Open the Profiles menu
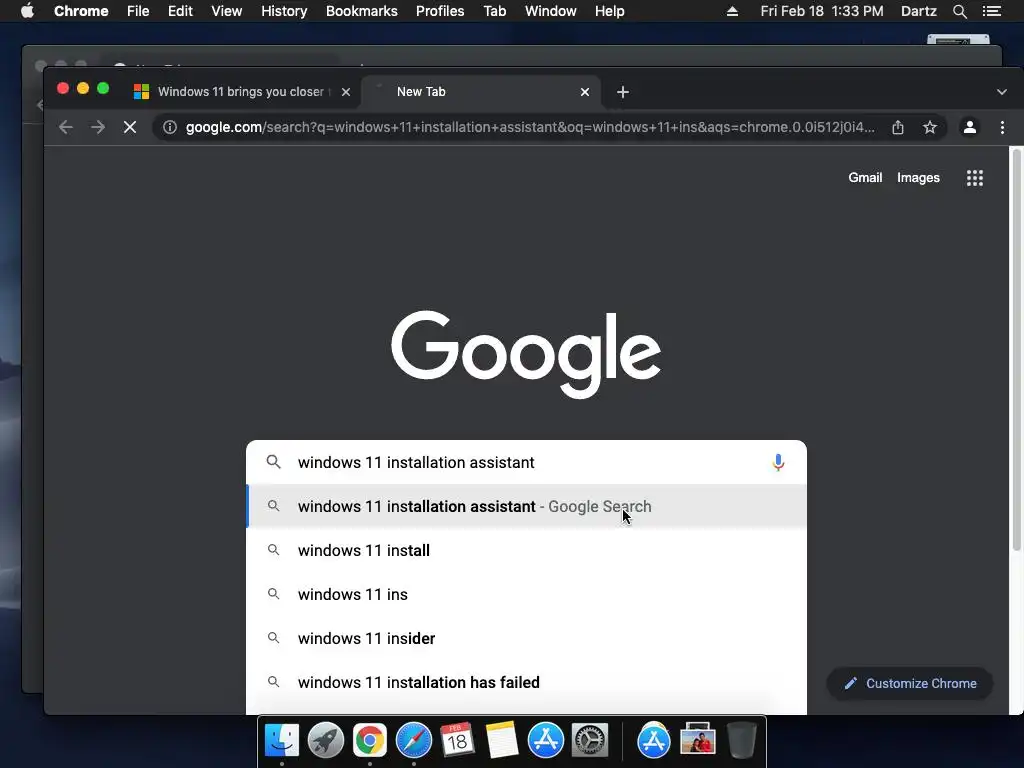 click(x=440, y=11)
